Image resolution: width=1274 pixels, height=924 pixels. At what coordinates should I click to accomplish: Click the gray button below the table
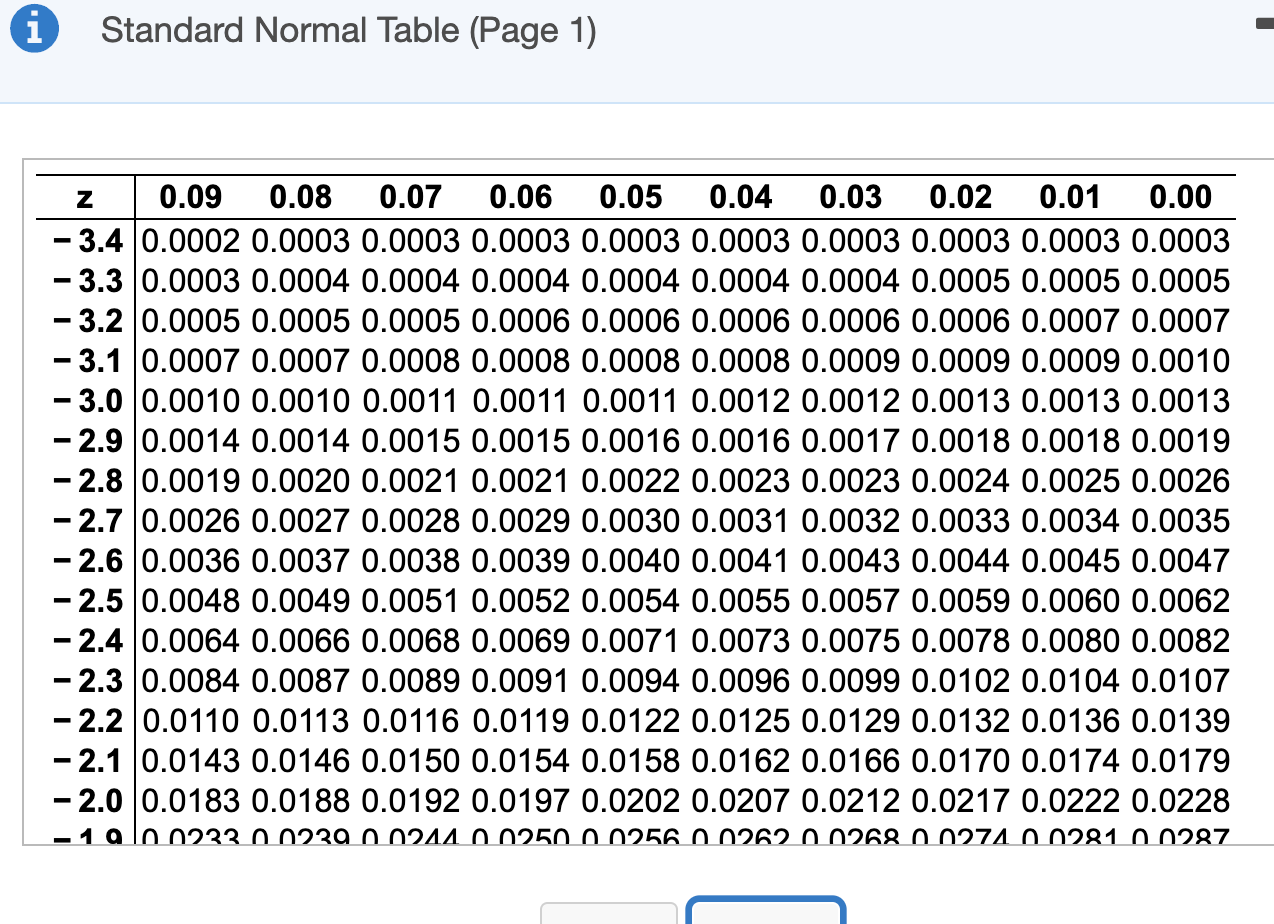coord(610,913)
